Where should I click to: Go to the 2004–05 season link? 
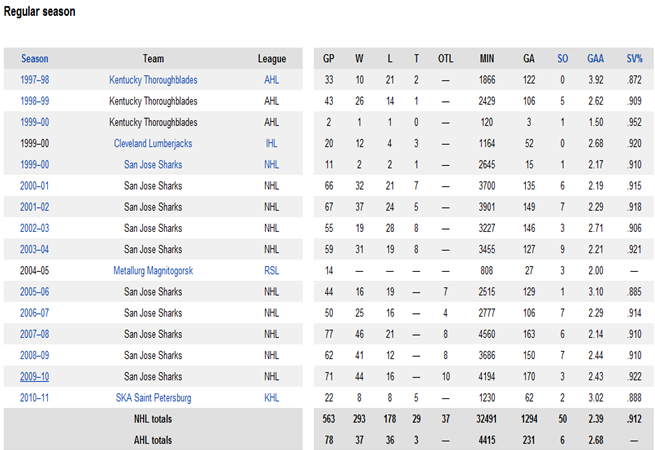tap(34, 270)
